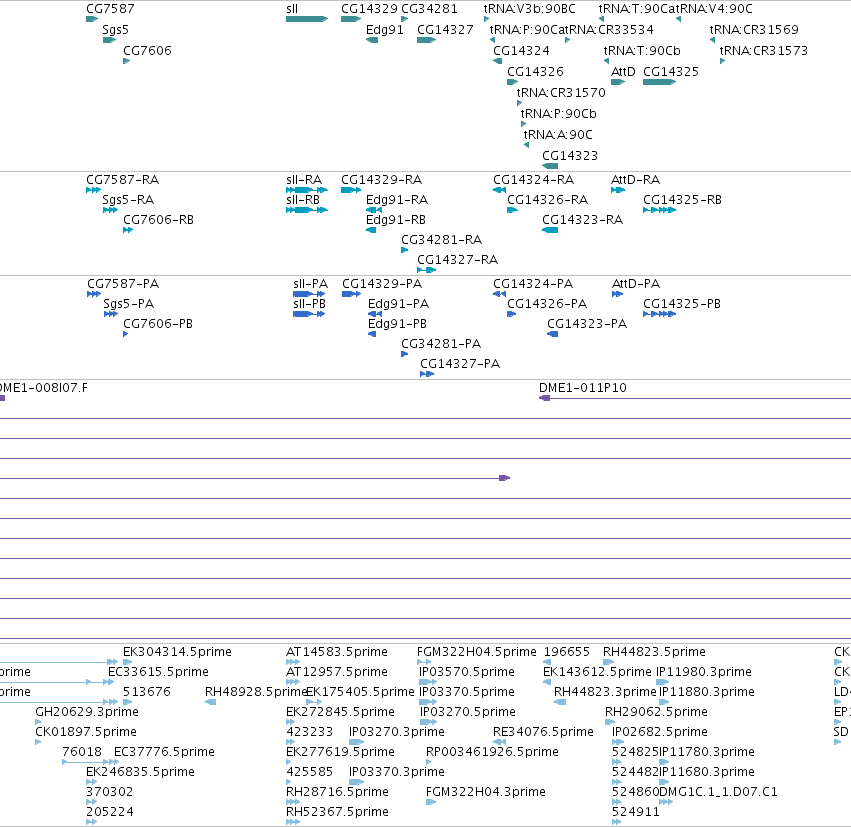Select the CG7587 gene label

110,9
